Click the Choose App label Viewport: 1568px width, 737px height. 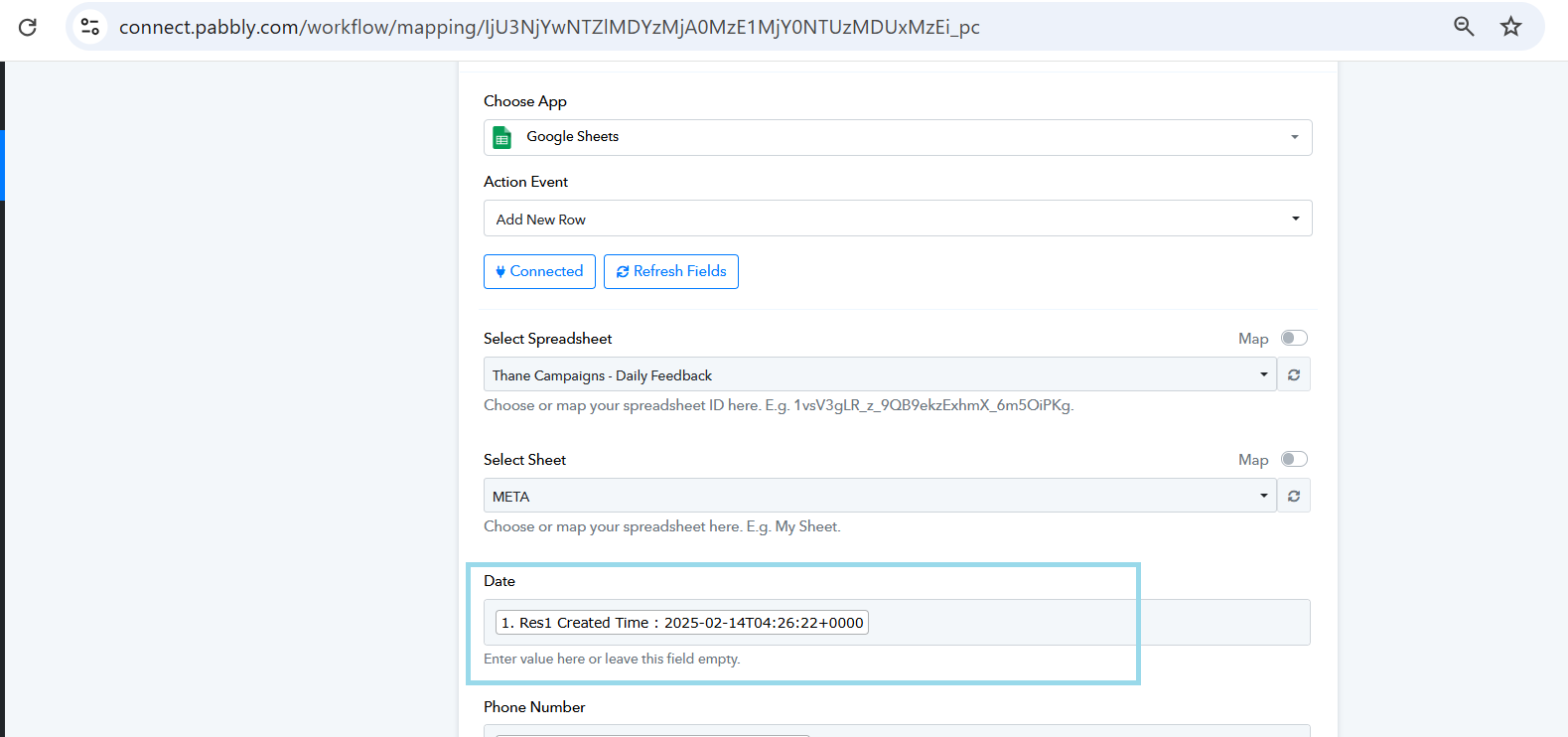coord(525,101)
